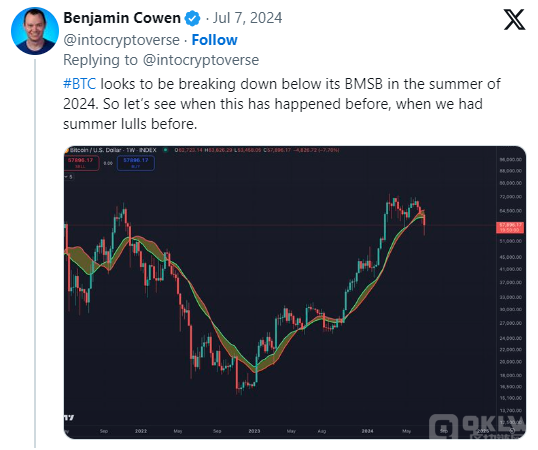Open the Bitcoin chart image

pos(295,292)
